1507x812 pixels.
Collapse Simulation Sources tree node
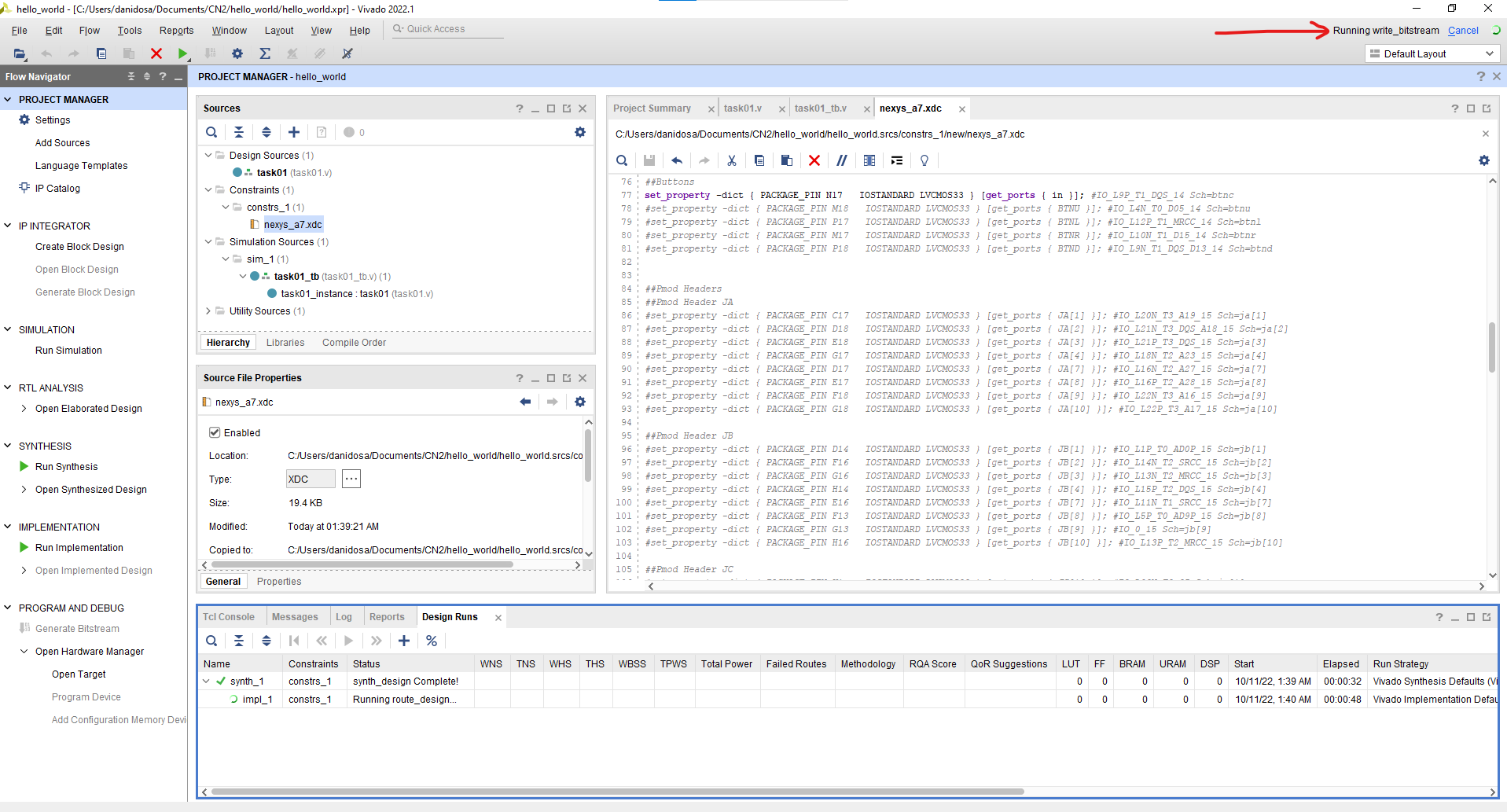(x=208, y=242)
